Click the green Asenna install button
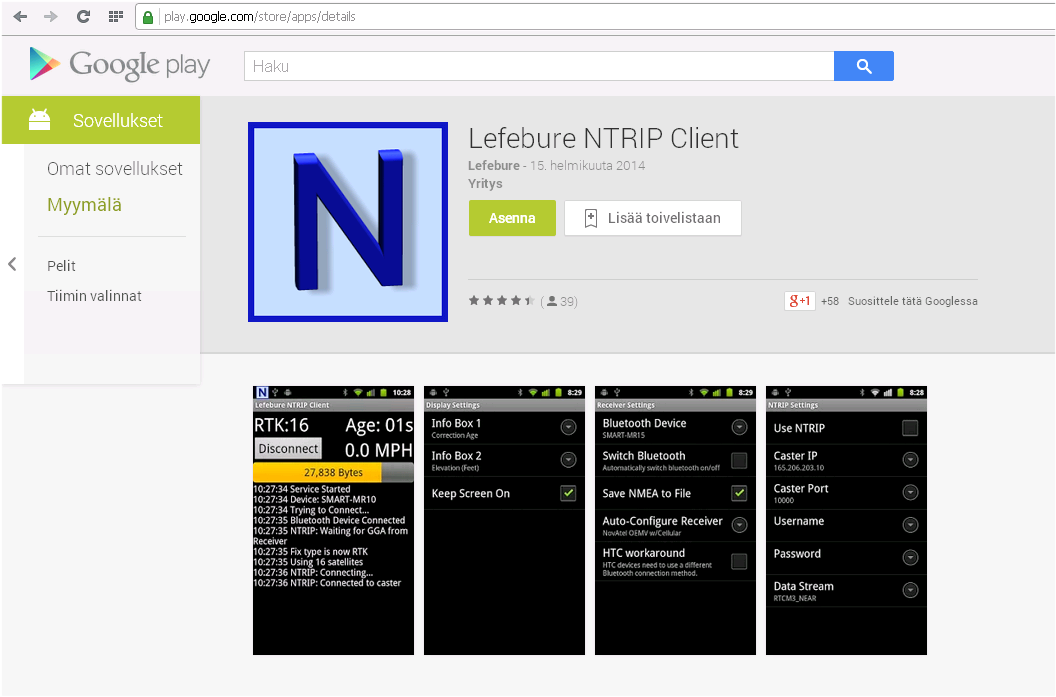Viewport: 1056px width, 697px height. tap(513, 218)
